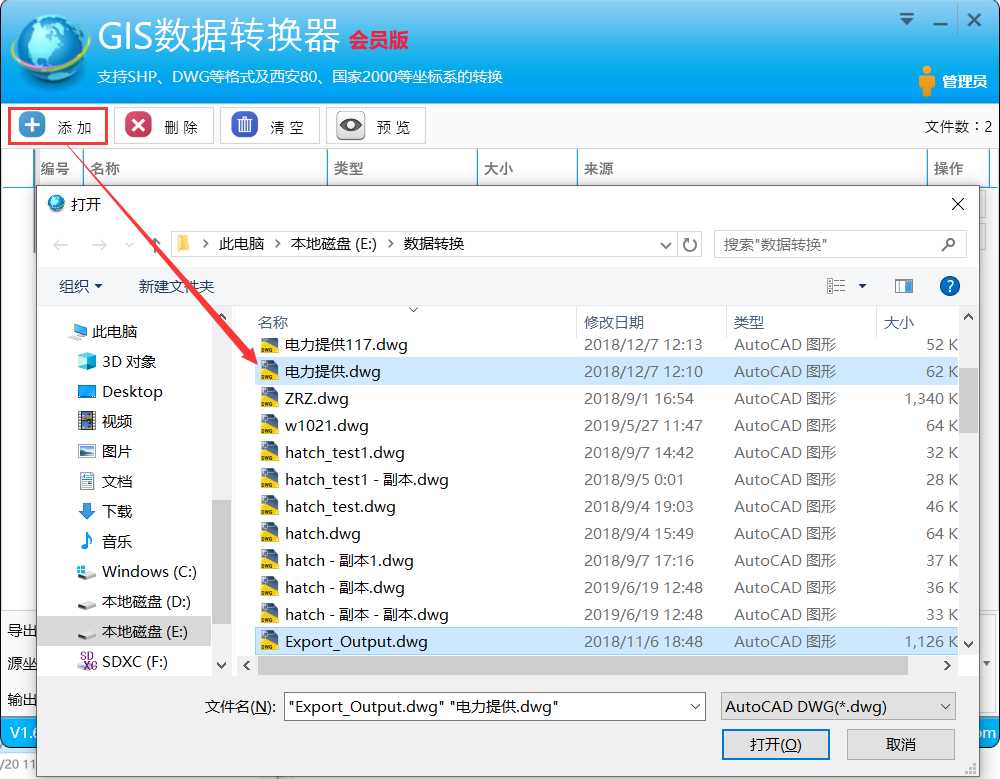Select SDXC (F:) drive

(x=122, y=662)
